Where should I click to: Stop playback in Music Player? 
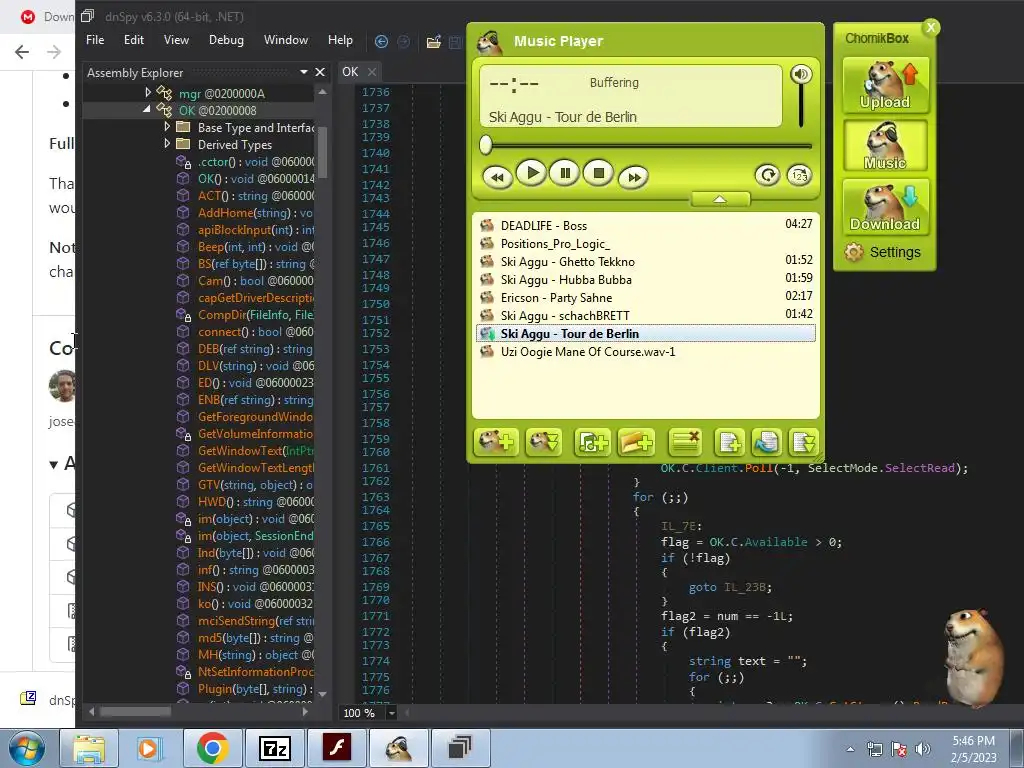point(598,174)
